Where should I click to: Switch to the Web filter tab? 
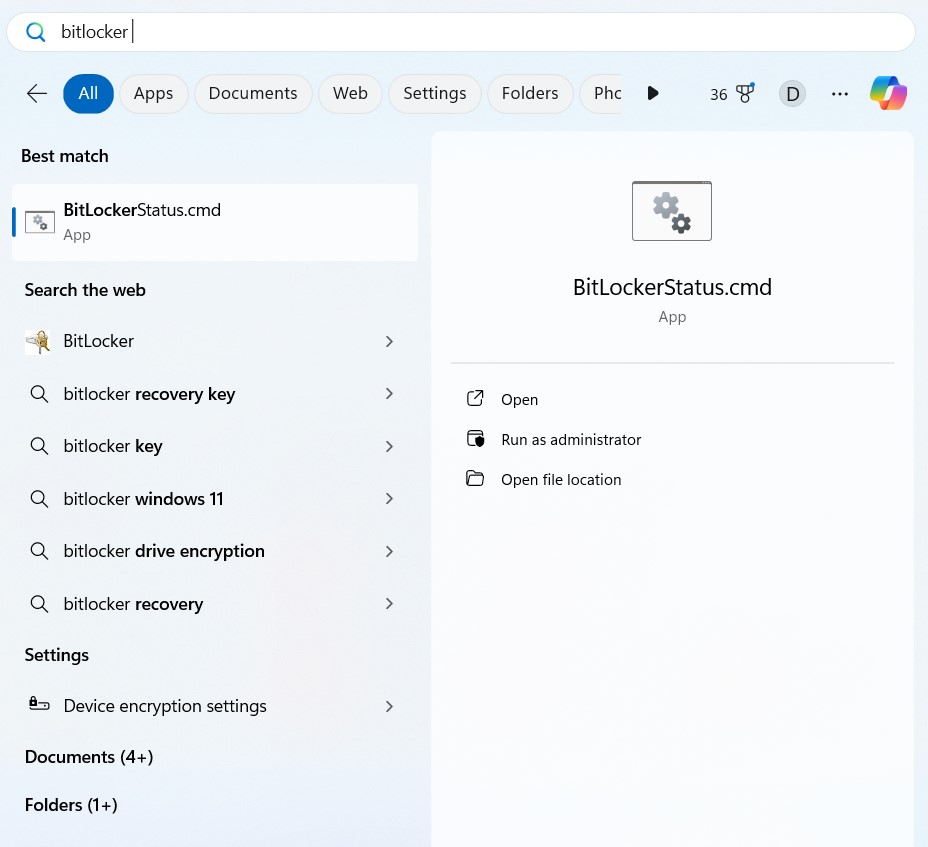click(350, 94)
